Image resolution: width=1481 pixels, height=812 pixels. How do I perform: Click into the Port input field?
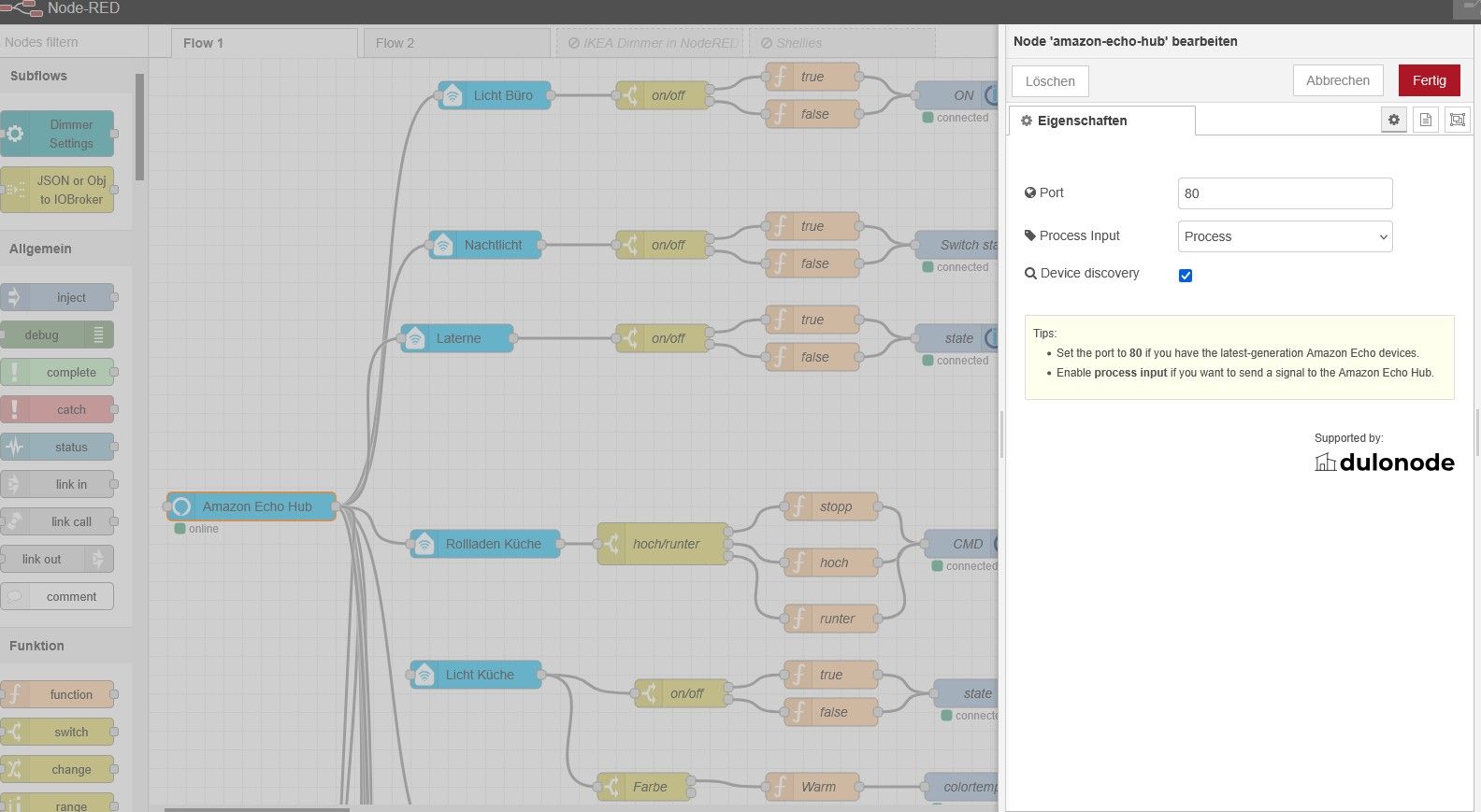pos(1285,193)
